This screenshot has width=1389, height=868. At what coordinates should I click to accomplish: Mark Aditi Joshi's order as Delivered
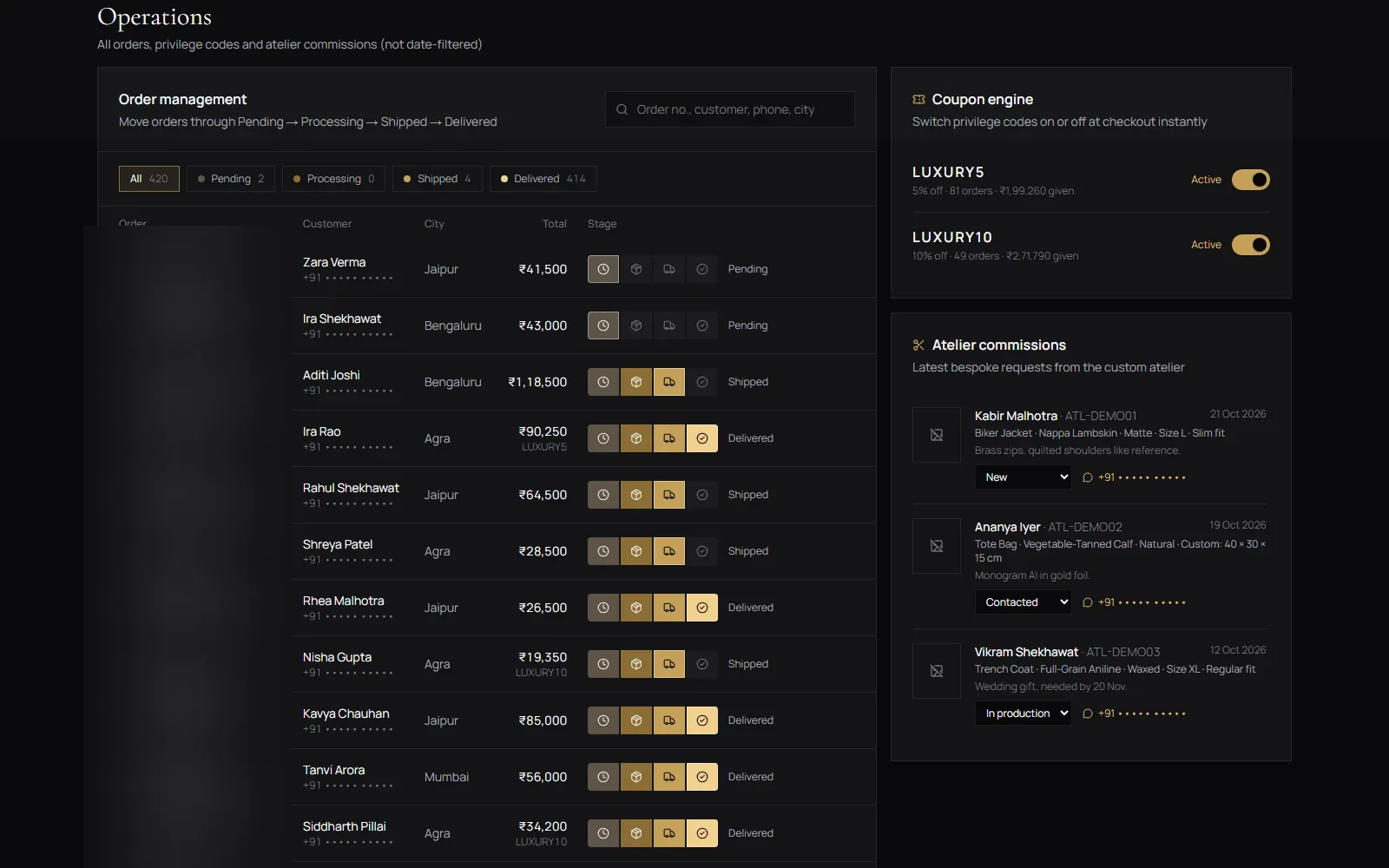pyautogui.click(x=702, y=382)
